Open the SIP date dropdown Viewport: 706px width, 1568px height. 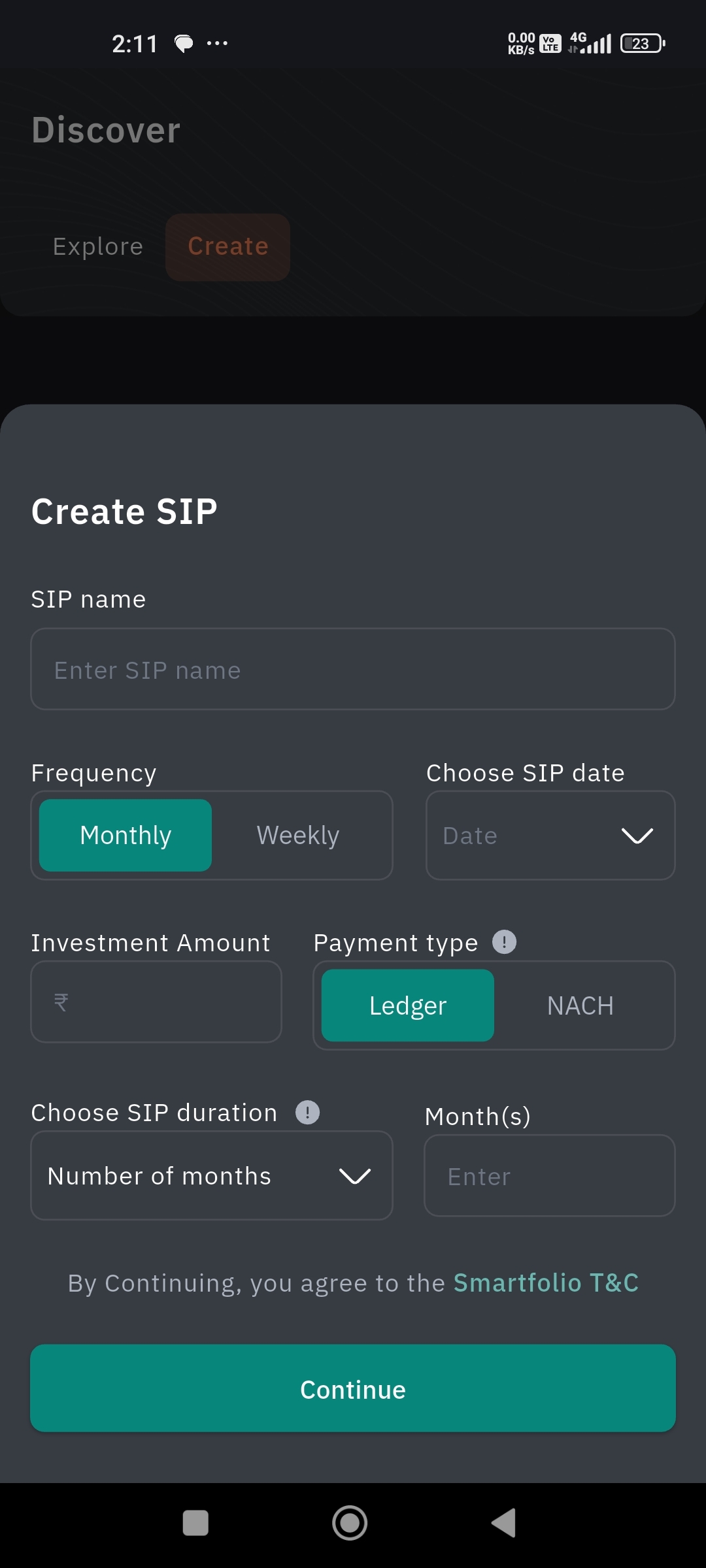(x=550, y=836)
